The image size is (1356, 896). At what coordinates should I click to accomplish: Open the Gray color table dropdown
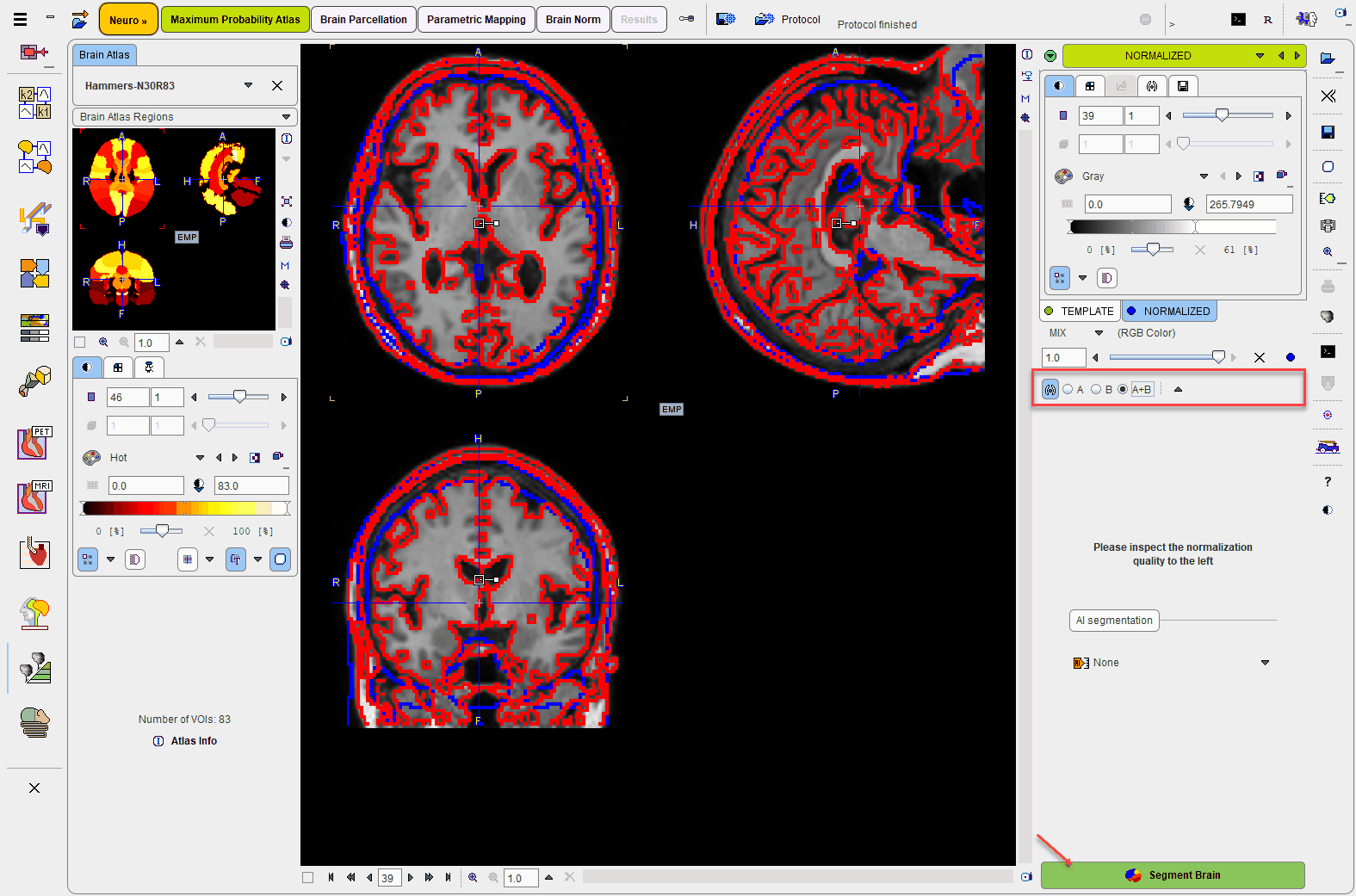(x=1204, y=176)
